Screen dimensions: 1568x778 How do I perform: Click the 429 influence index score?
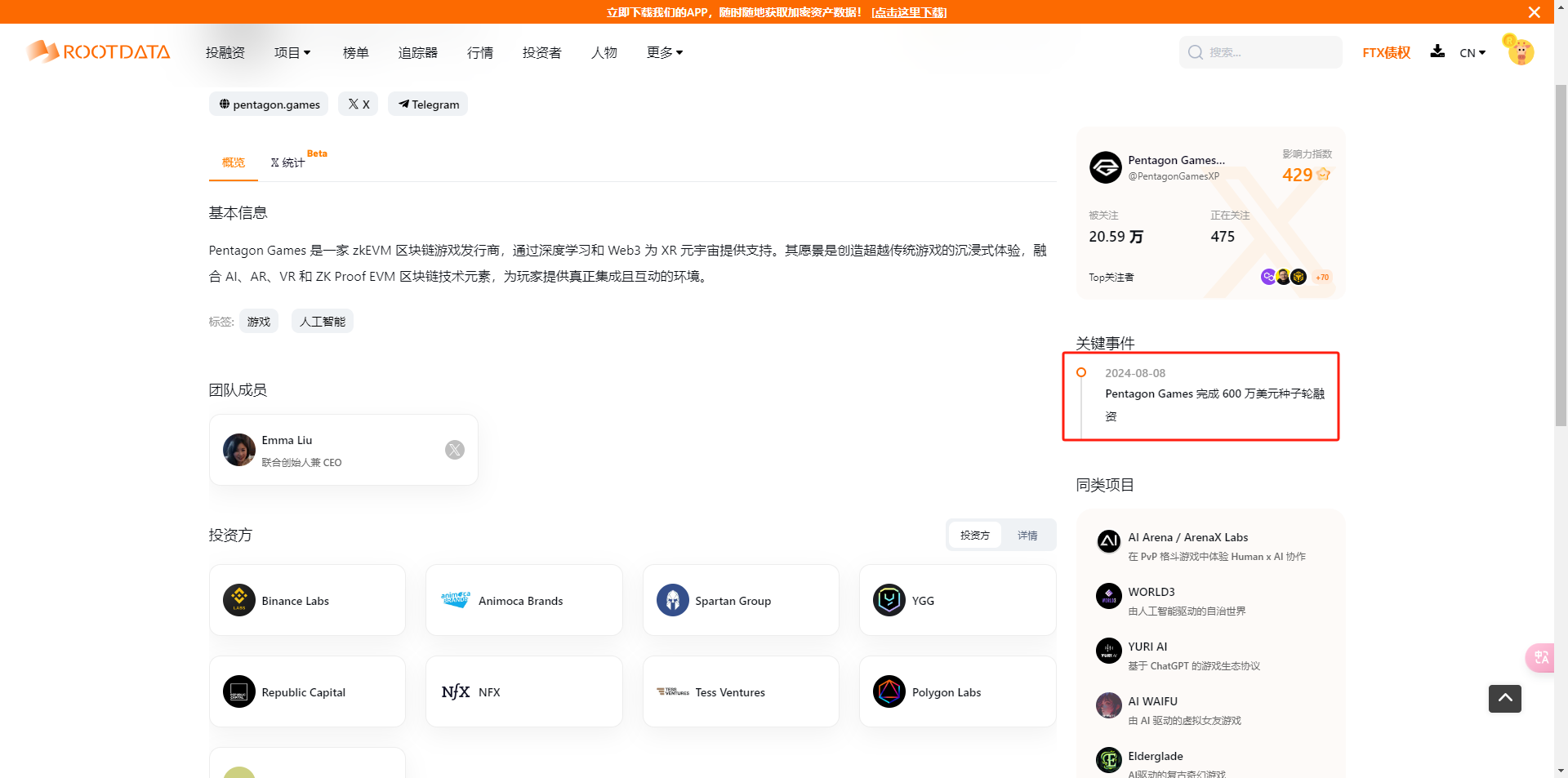(x=1297, y=175)
